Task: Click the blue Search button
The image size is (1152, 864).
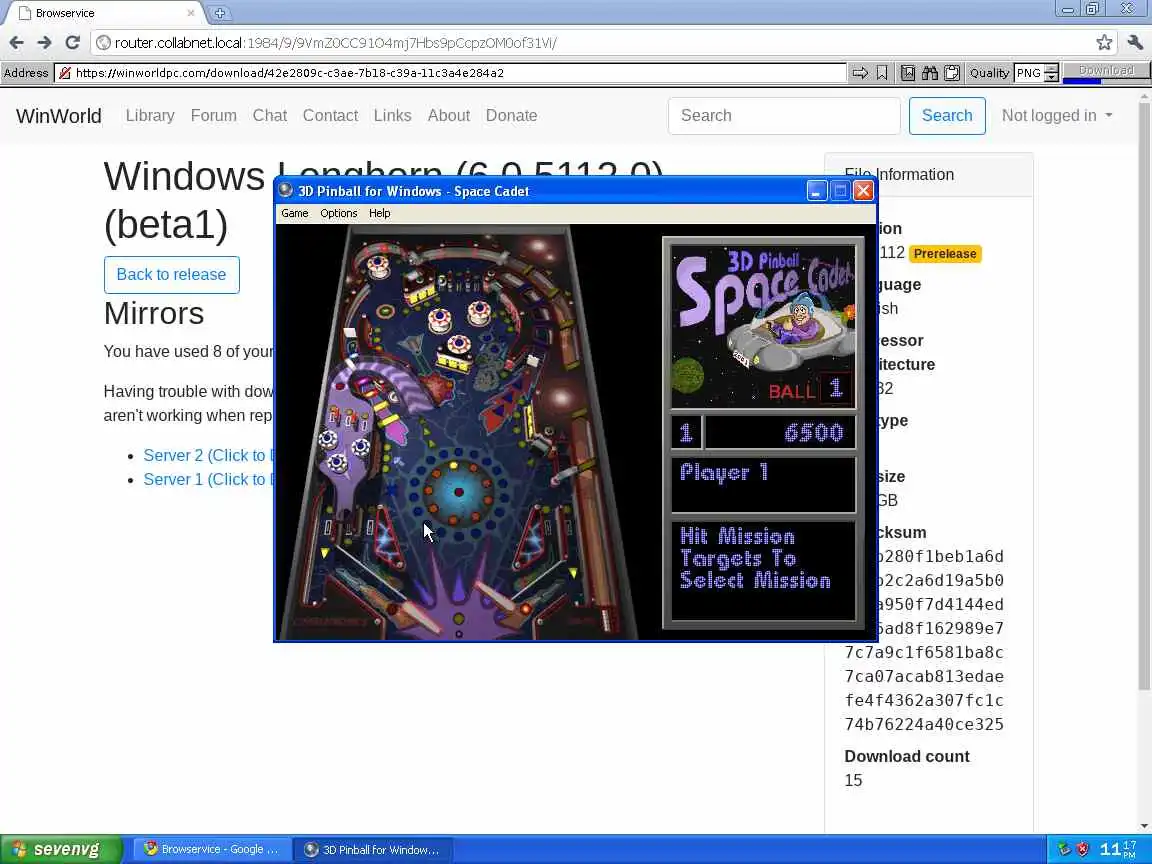Action: point(947,115)
